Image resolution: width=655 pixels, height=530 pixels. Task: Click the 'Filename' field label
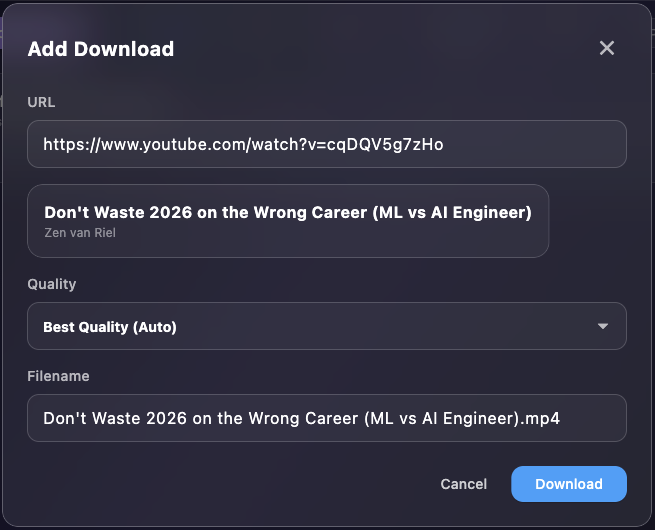[x=58, y=376]
